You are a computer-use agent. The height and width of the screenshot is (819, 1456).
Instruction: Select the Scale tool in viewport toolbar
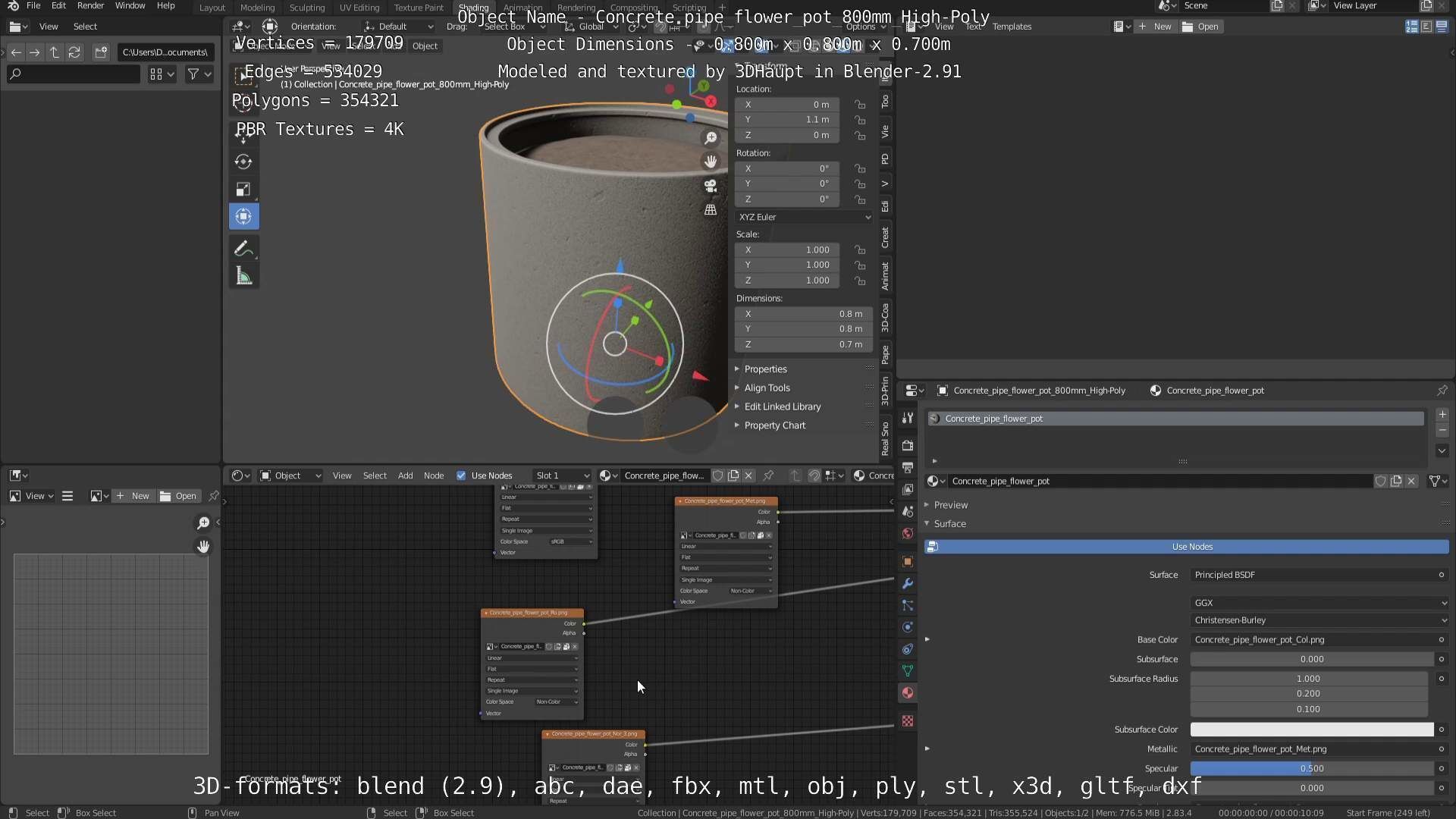tap(243, 189)
